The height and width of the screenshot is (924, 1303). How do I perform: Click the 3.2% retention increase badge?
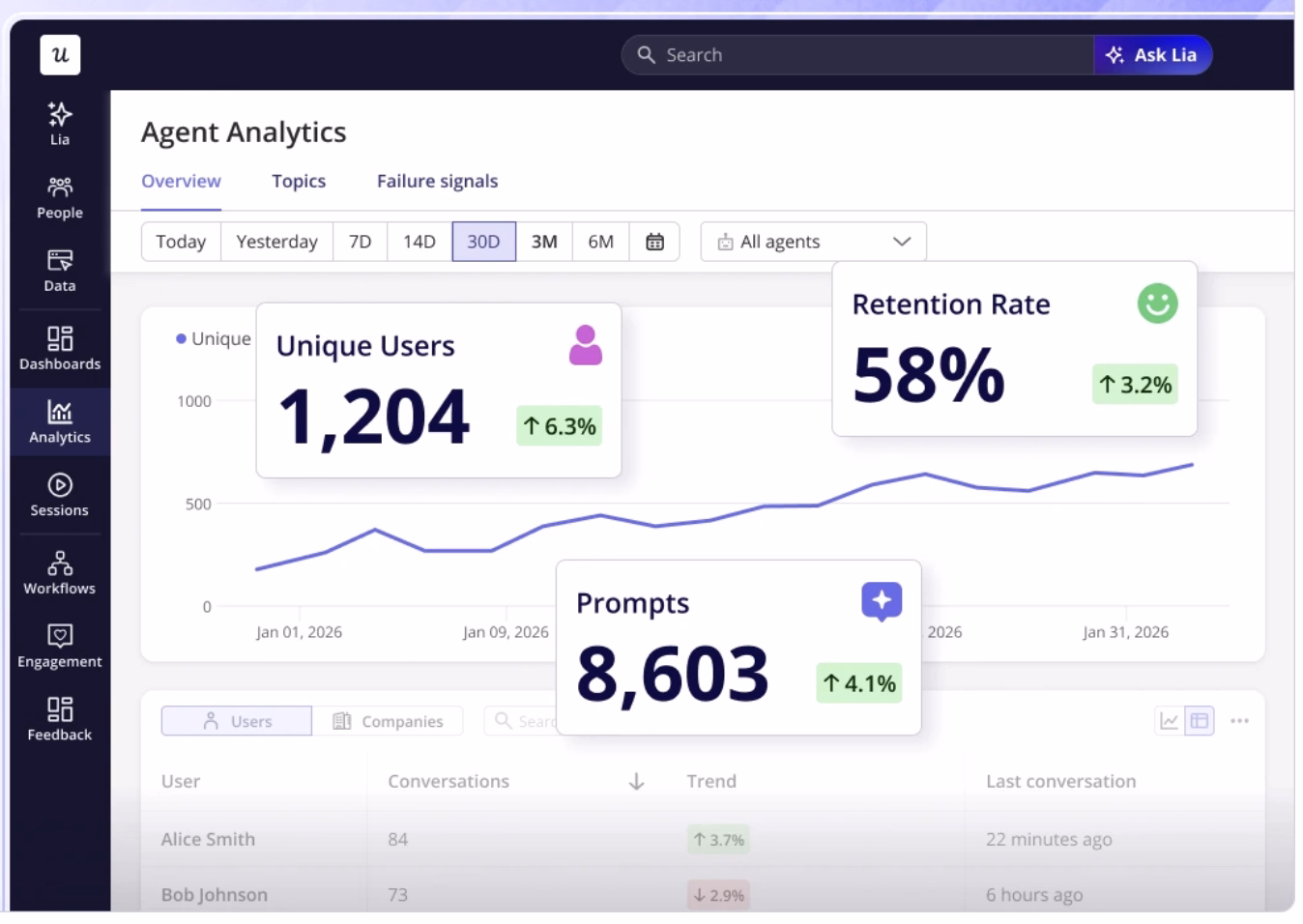click(1135, 385)
